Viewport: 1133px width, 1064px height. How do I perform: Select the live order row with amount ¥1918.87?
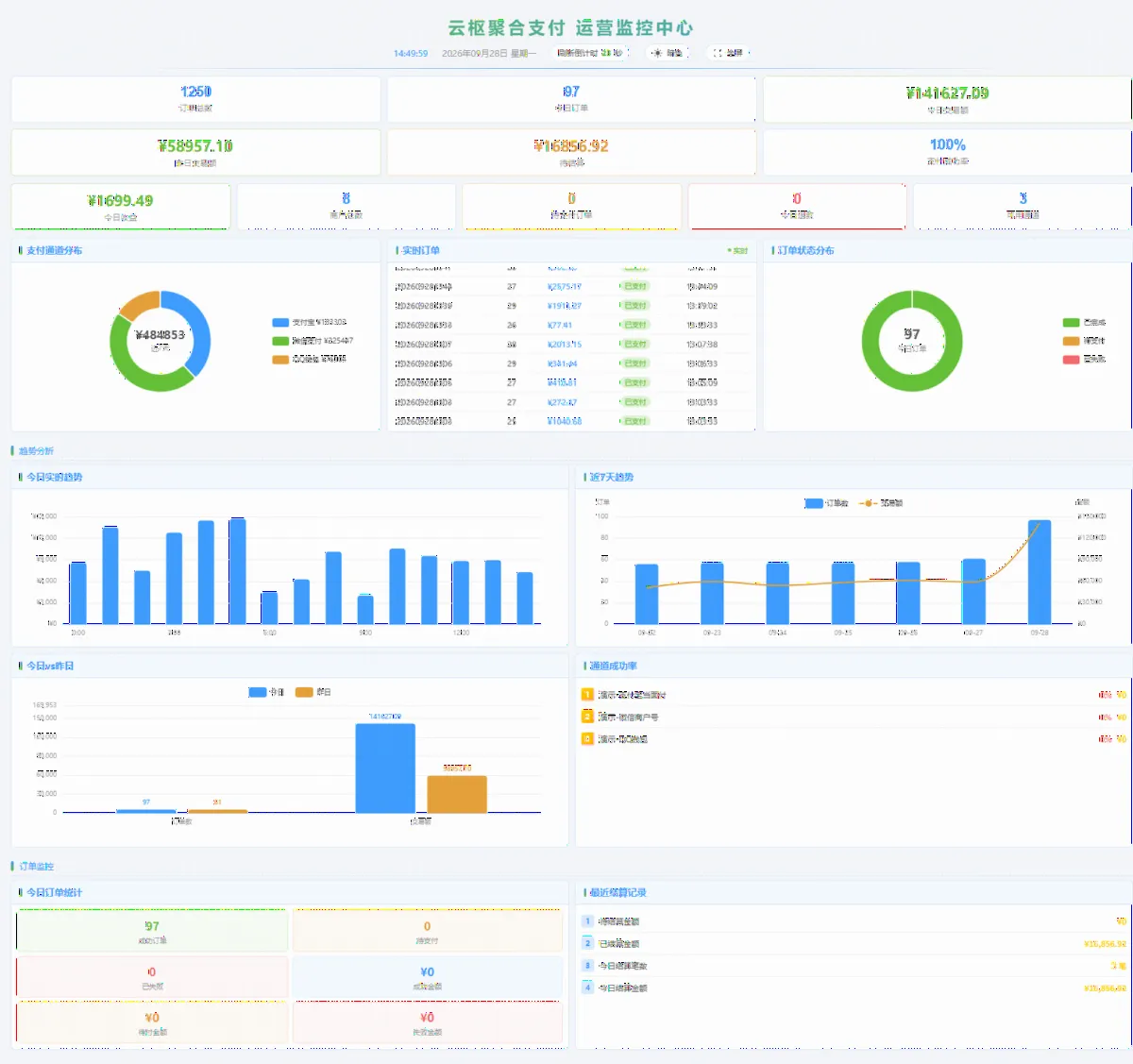(x=572, y=306)
